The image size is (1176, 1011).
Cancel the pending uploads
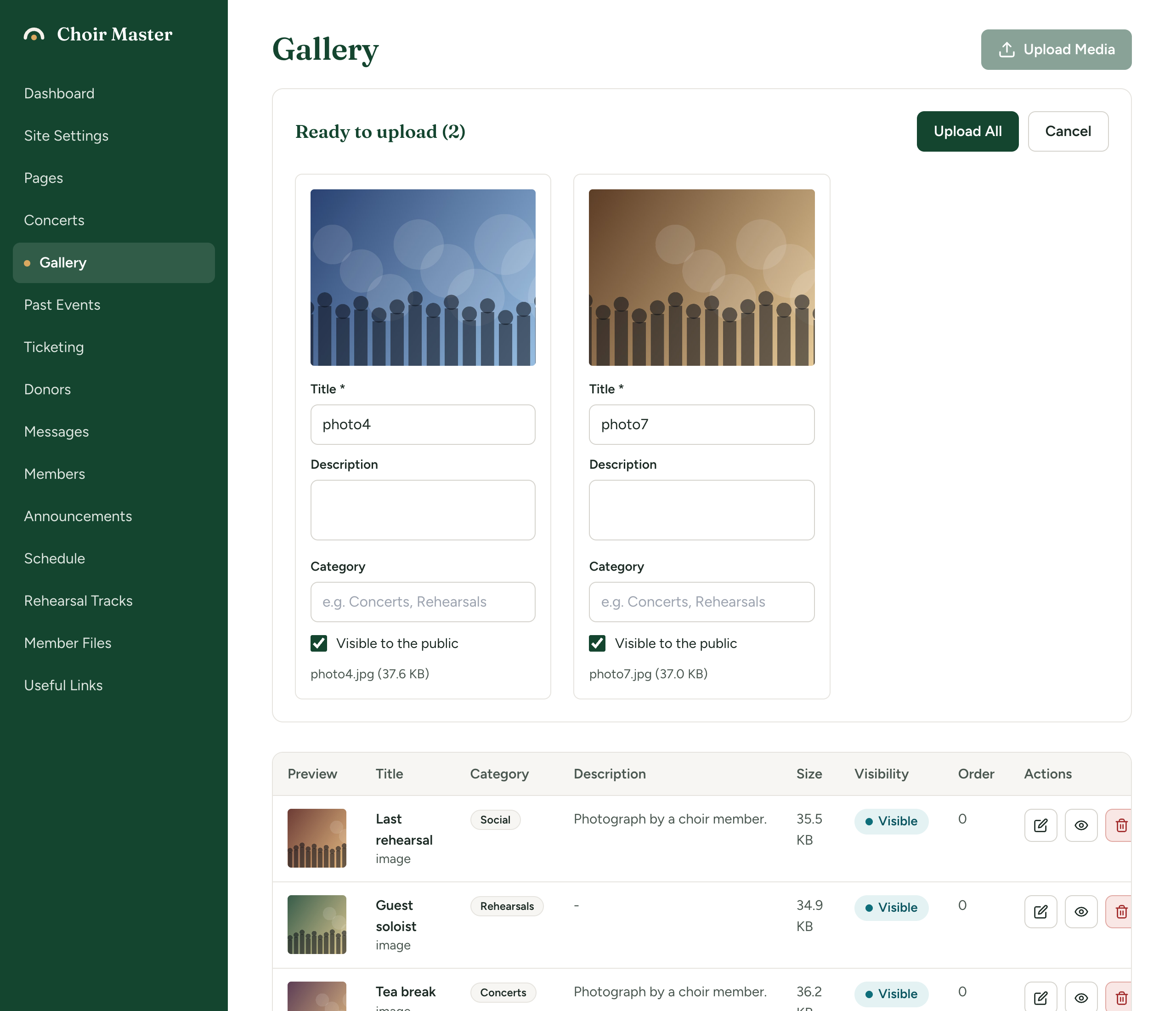(x=1068, y=131)
